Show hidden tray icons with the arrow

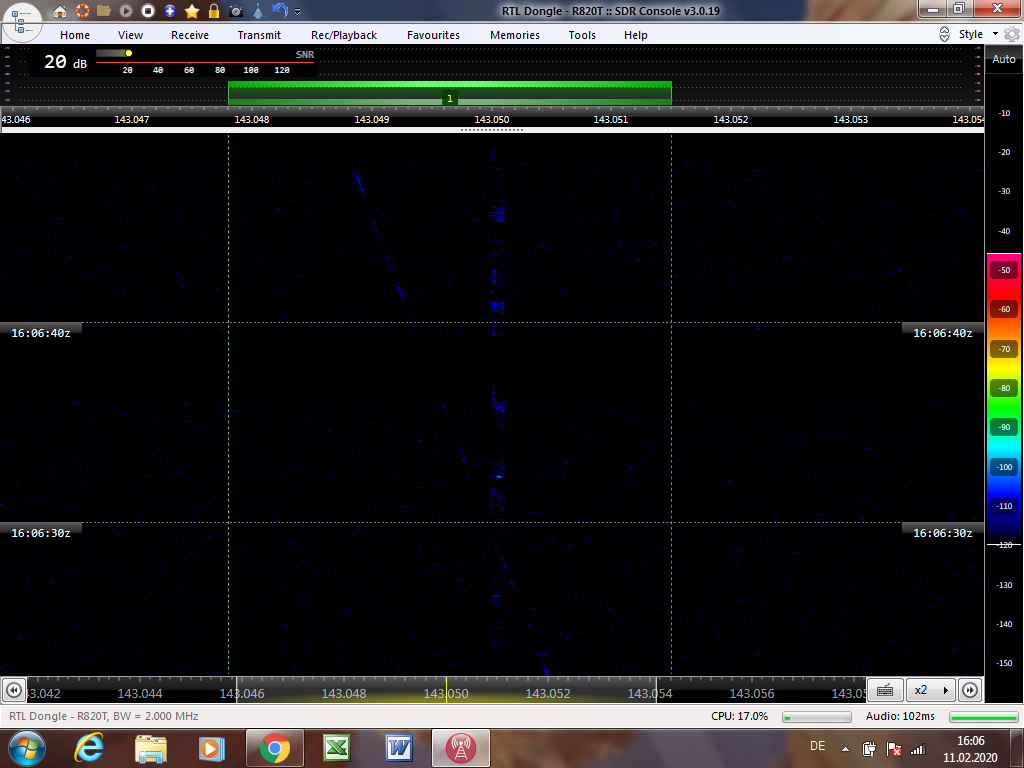coord(845,749)
